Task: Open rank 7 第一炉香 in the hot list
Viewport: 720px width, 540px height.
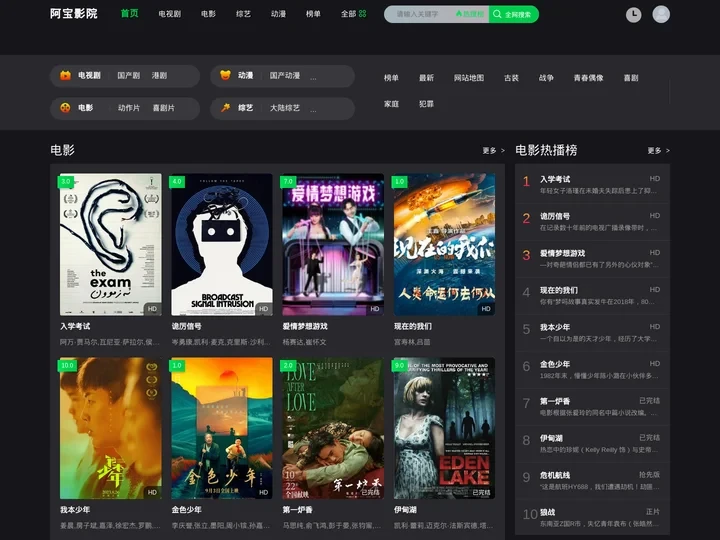Action: click(x=592, y=407)
